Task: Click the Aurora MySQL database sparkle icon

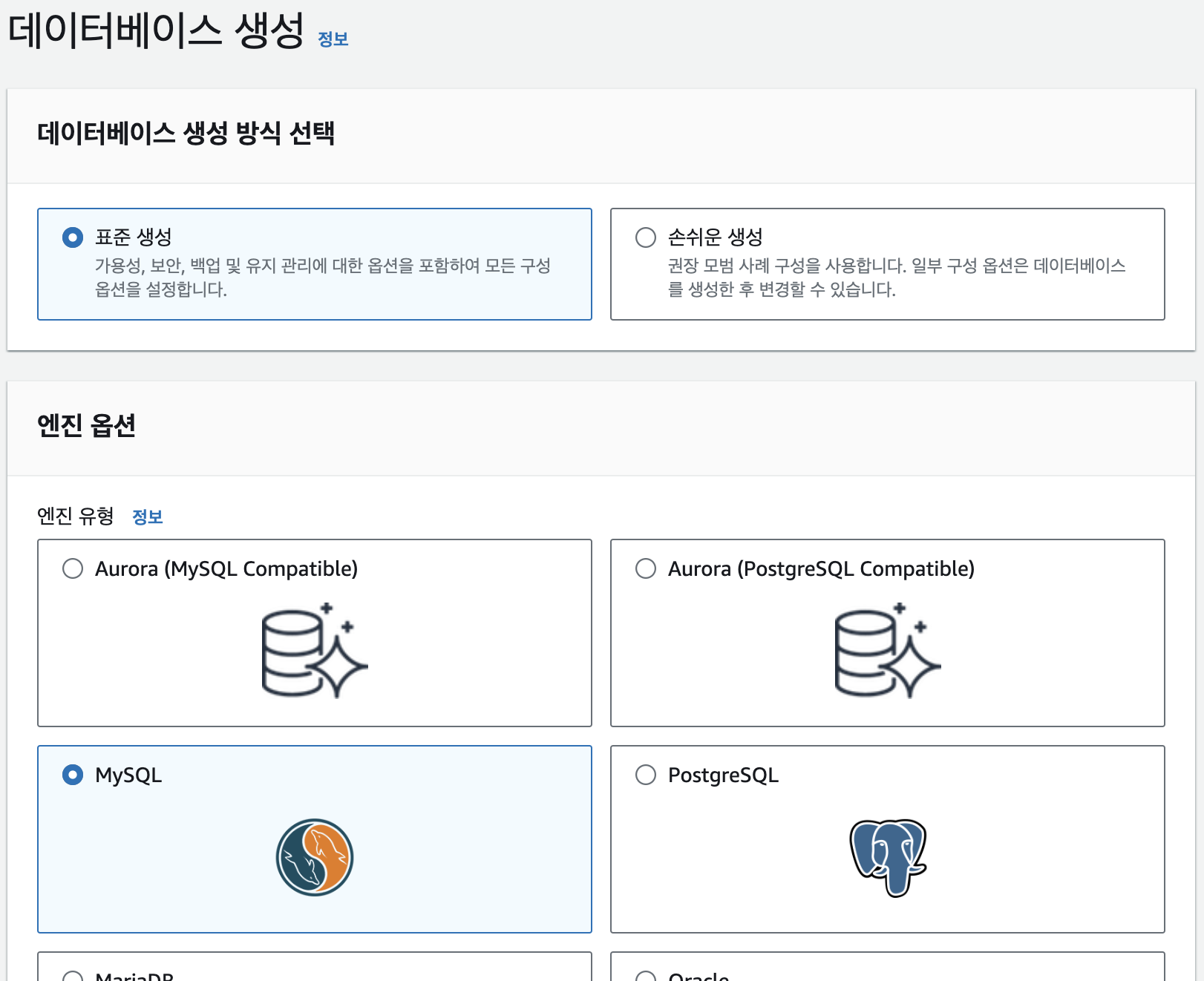Action: click(315, 651)
